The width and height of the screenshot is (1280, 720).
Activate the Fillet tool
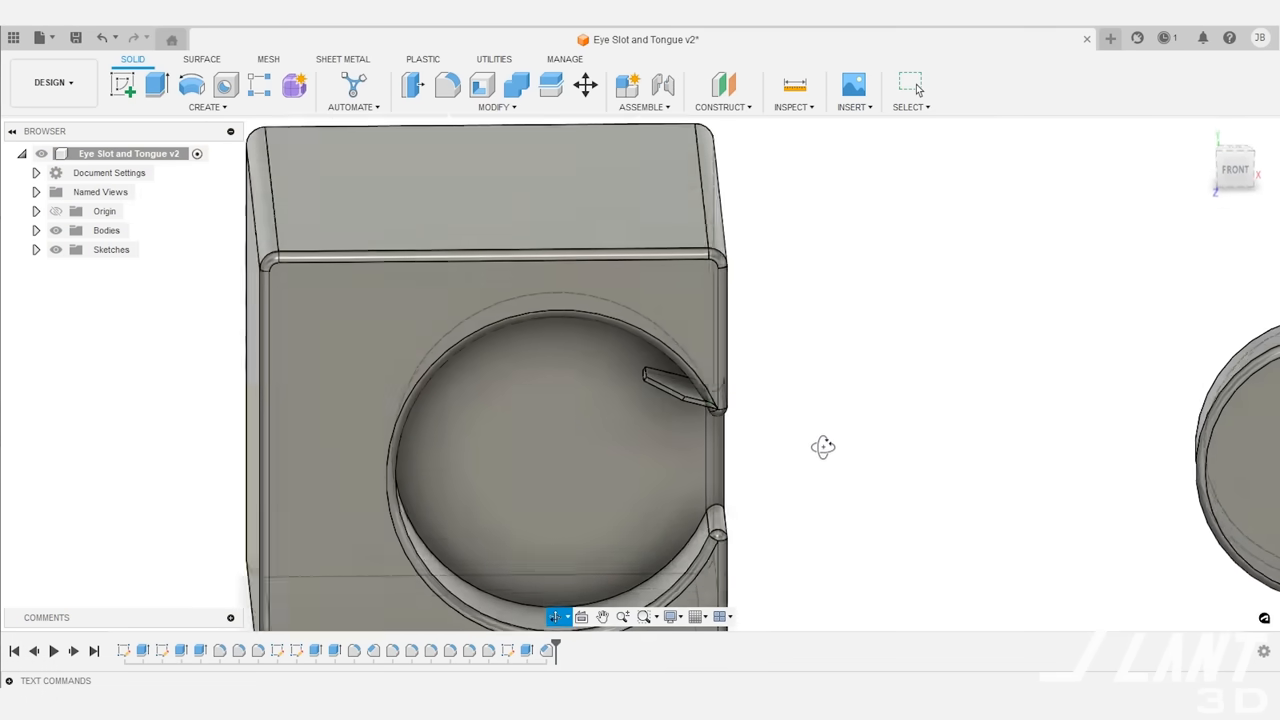coord(448,85)
